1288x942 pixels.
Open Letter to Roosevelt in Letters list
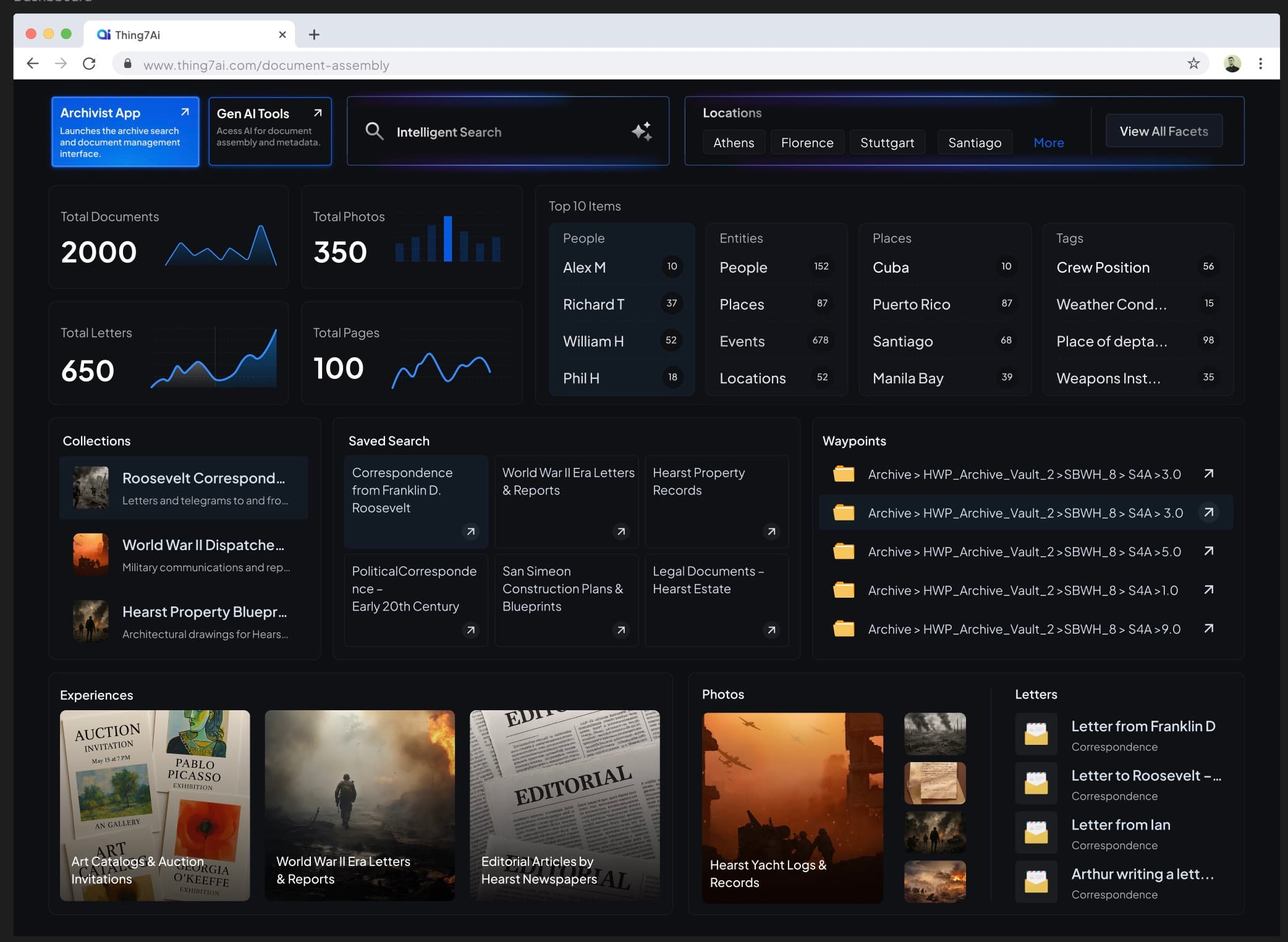pyautogui.click(x=1119, y=783)
